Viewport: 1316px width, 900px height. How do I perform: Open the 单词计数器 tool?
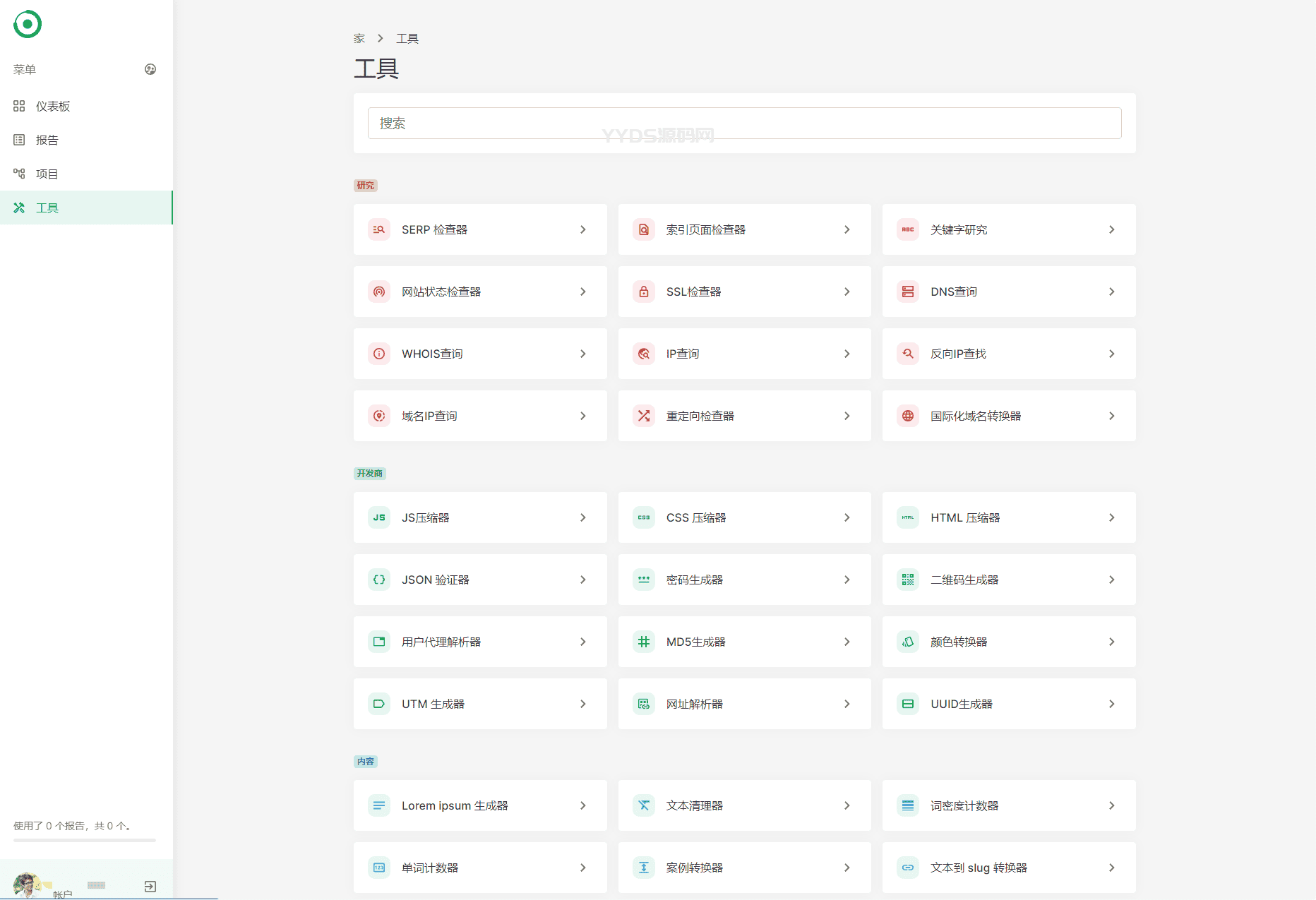[480, 868]
